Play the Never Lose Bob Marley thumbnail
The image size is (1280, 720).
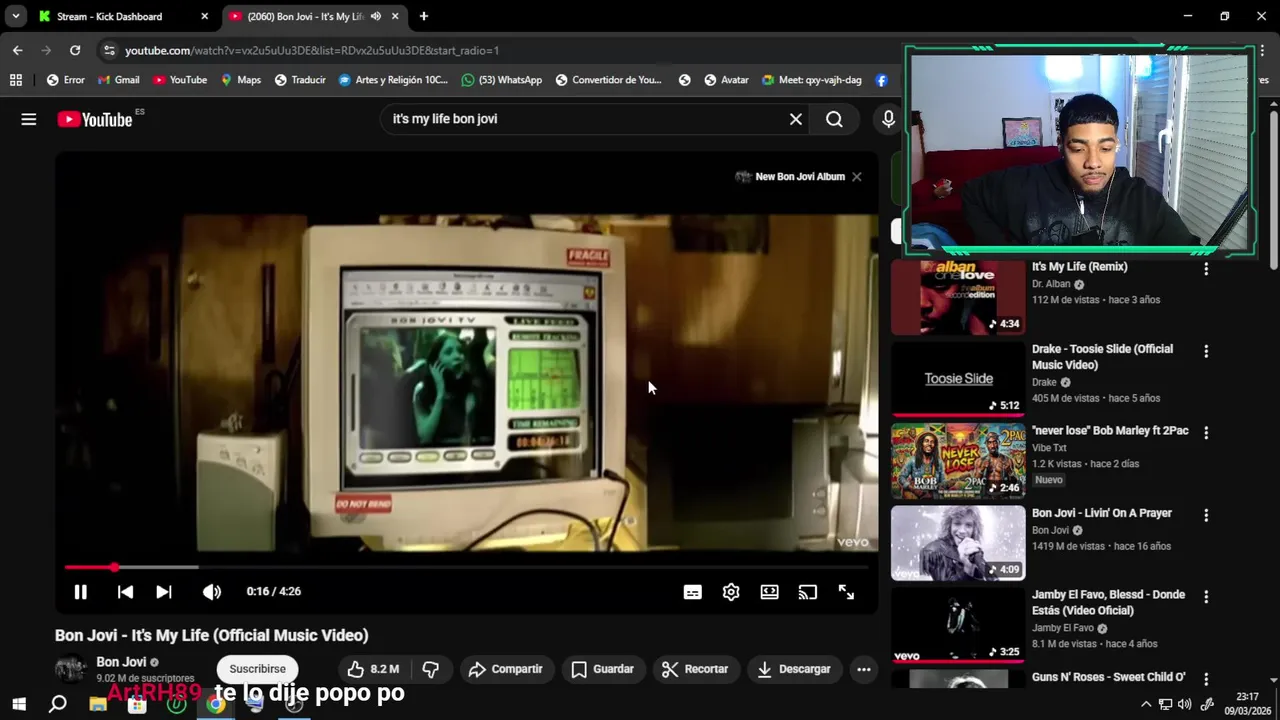958,461
